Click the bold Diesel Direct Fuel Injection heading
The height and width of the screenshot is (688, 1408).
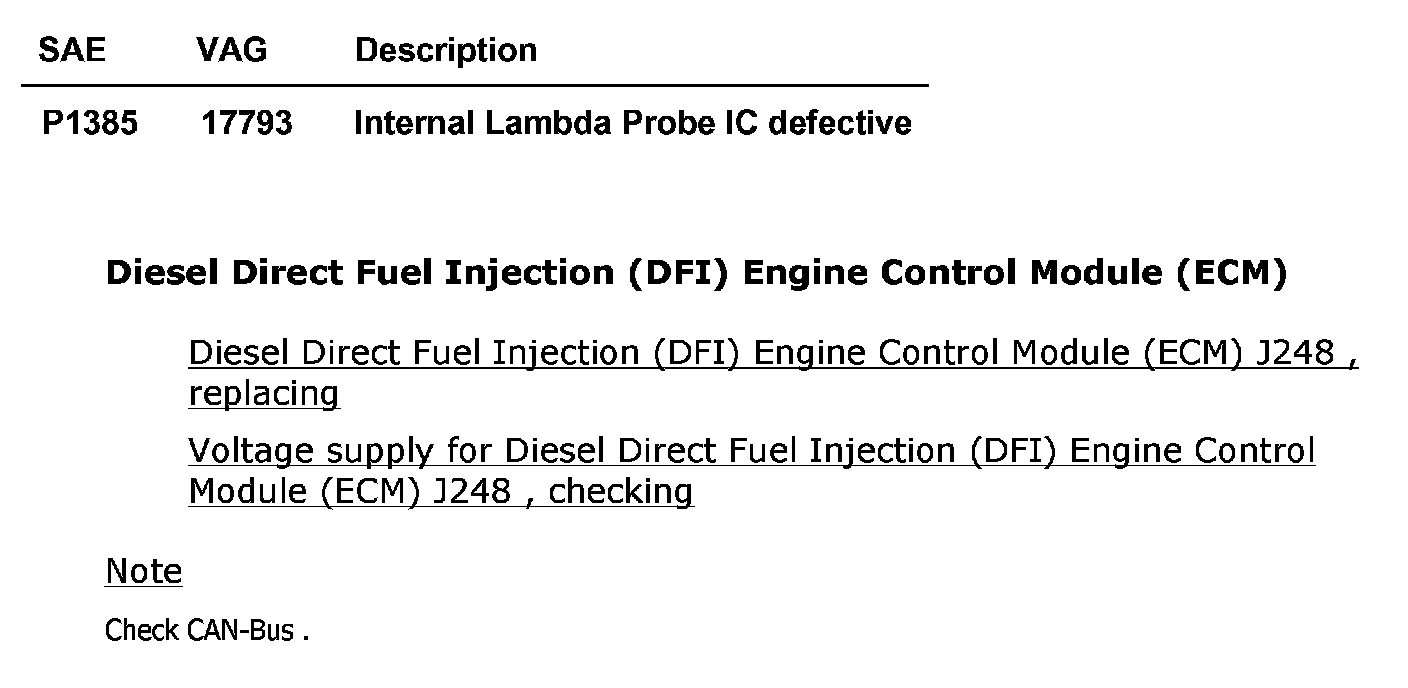696,273
